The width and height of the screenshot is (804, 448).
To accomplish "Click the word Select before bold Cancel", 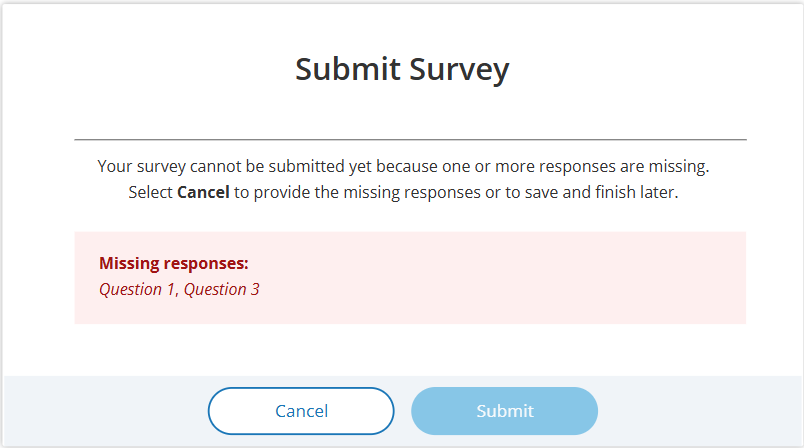I will pyautogui.click(x=150, y=192).
